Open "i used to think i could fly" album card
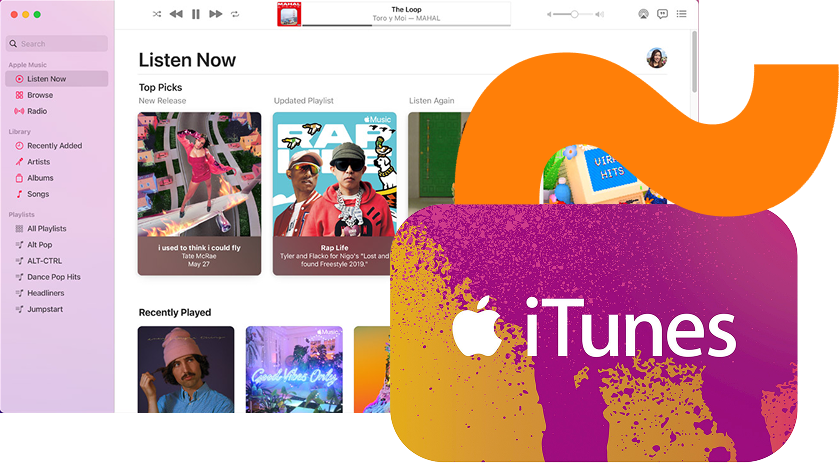The width and height of the screenshot is (839, 463). tap(199, 194)
